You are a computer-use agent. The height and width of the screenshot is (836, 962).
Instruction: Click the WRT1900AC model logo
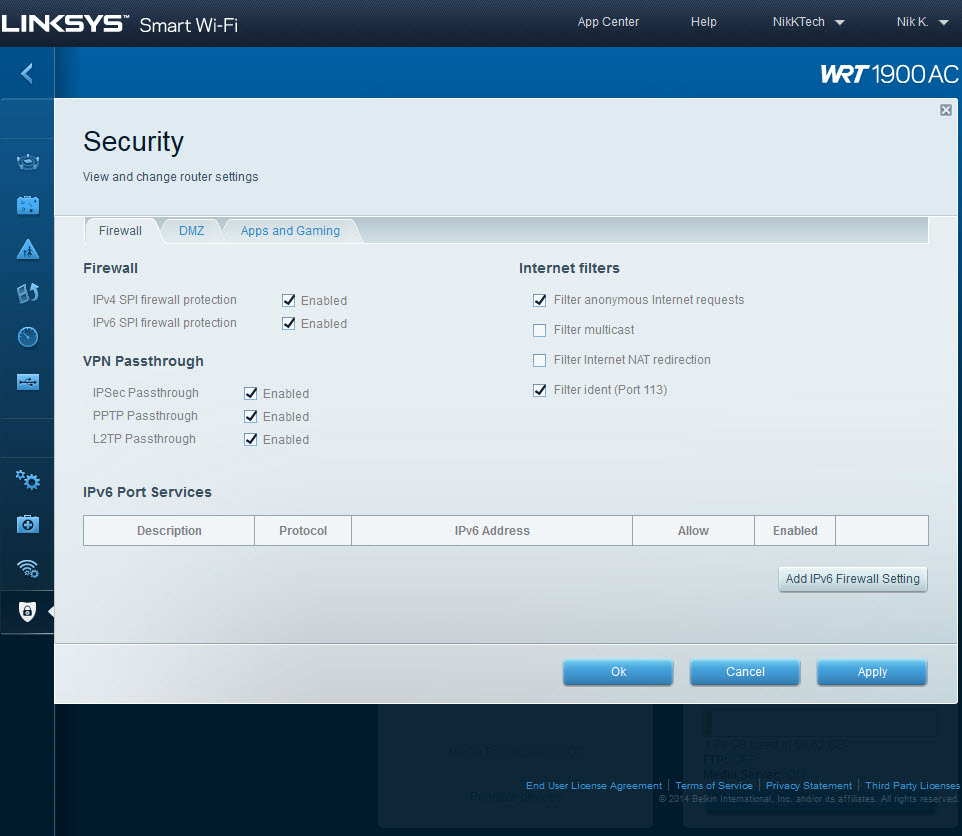coord(889,74)
